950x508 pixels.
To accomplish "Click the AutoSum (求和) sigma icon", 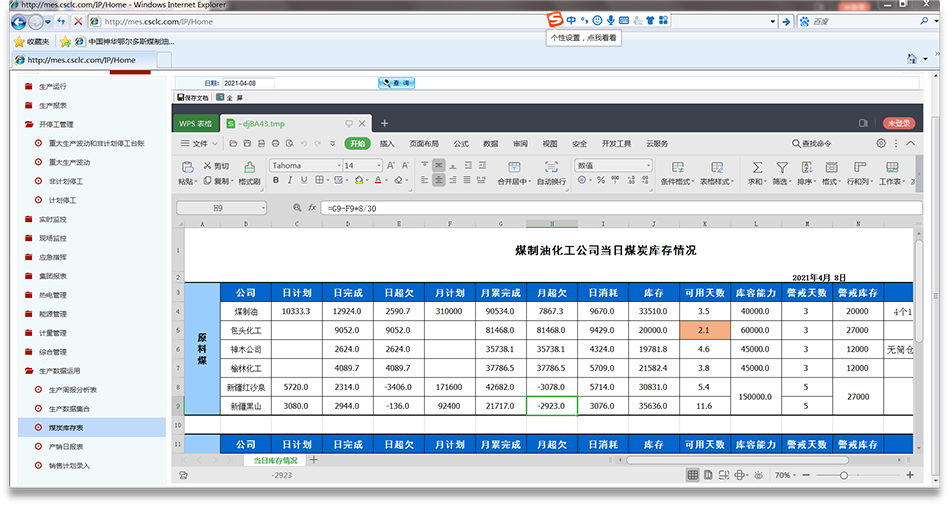I will pyautogui.click(x=757, y=167).
